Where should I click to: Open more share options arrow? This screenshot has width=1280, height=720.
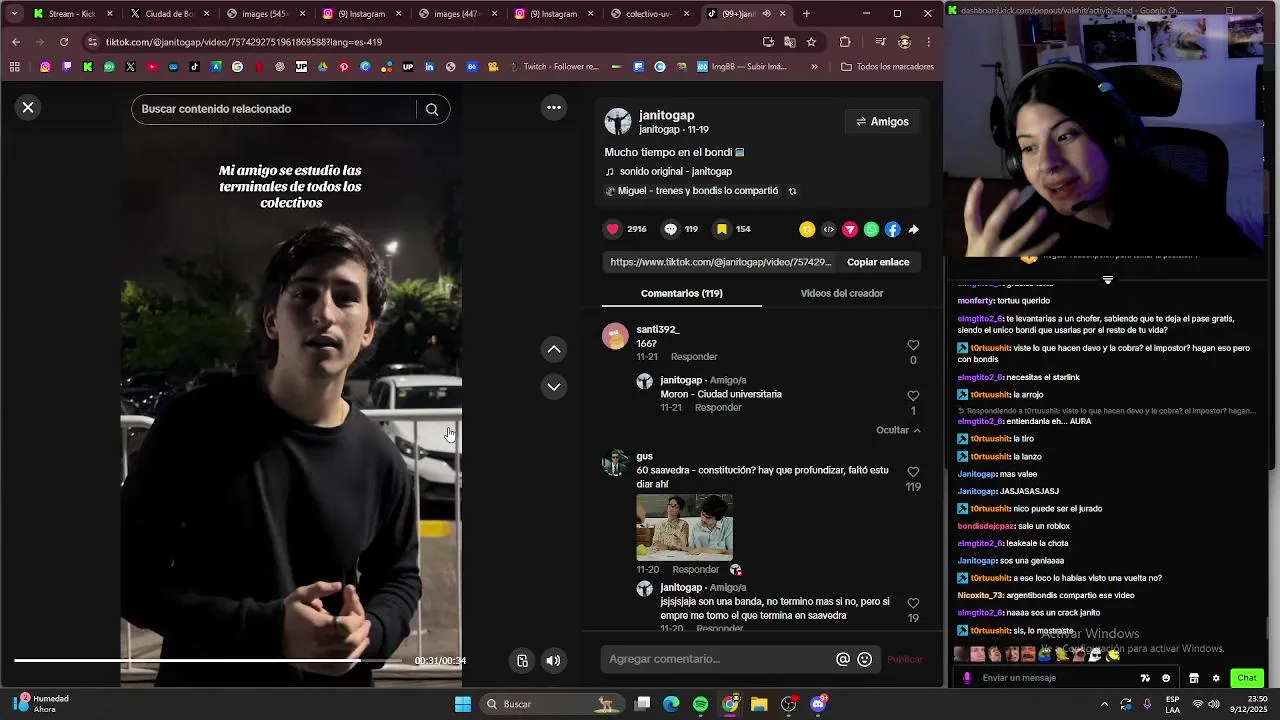914,229
